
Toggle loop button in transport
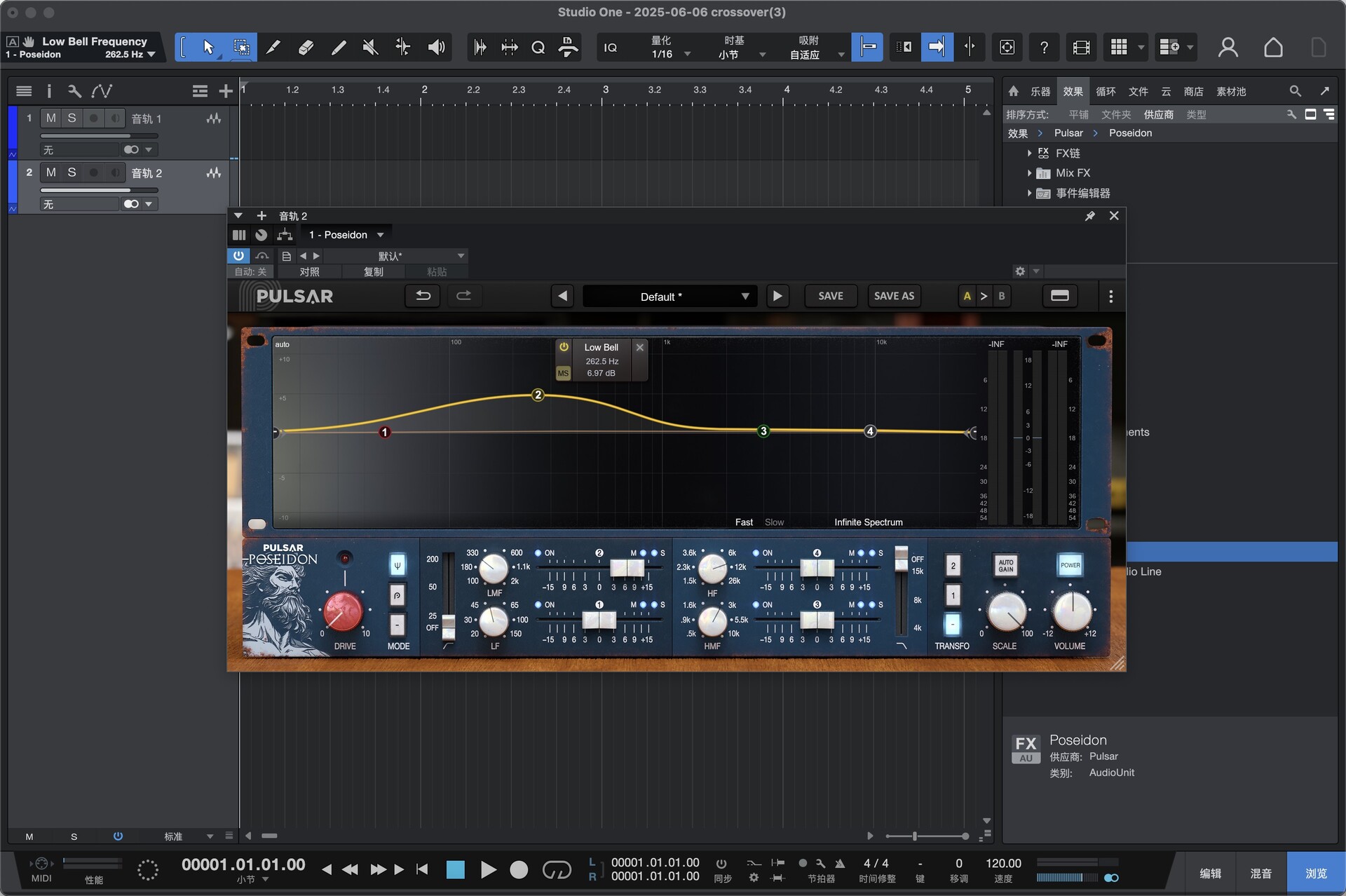(557, 870)
